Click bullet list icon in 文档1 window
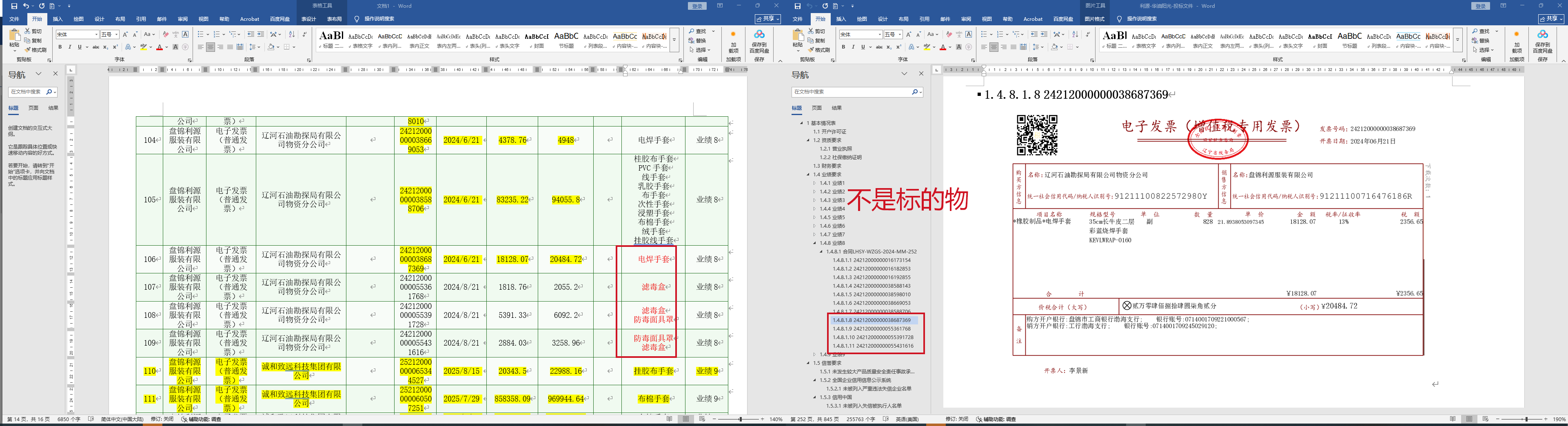Image resolution: width=1568 pixels, height=426 pixels. [x=202, y=35]
